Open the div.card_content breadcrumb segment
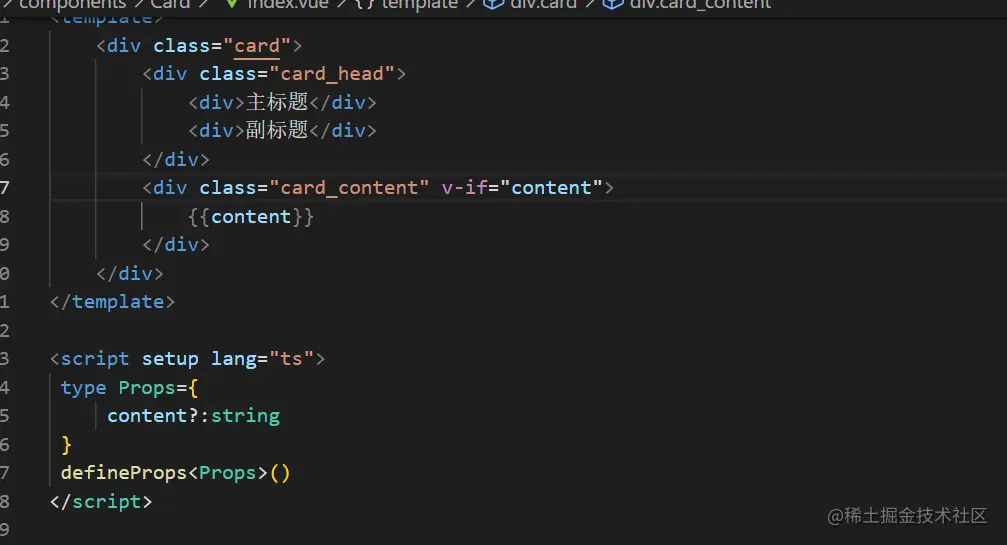This screenshot has height=545, width=1007. [x=700, y=4]
